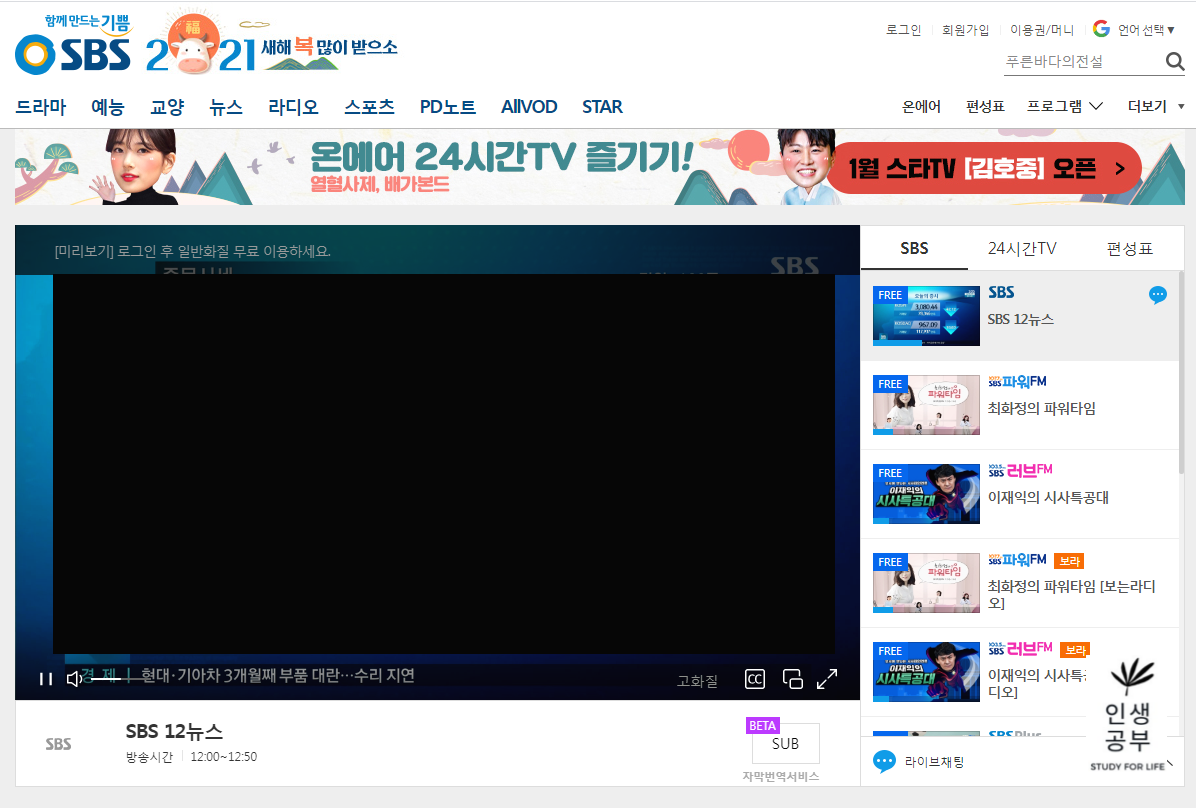Pause the live video
This screenshot has height=808, width=1196.
point(46,678)
